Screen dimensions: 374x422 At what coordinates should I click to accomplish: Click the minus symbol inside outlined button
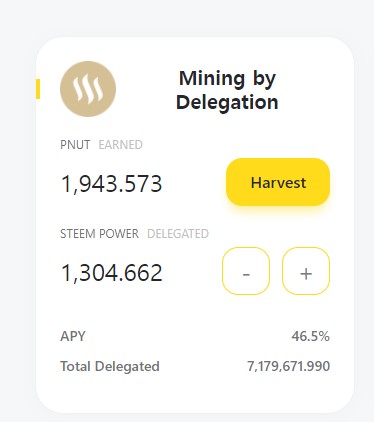point(246,274)
